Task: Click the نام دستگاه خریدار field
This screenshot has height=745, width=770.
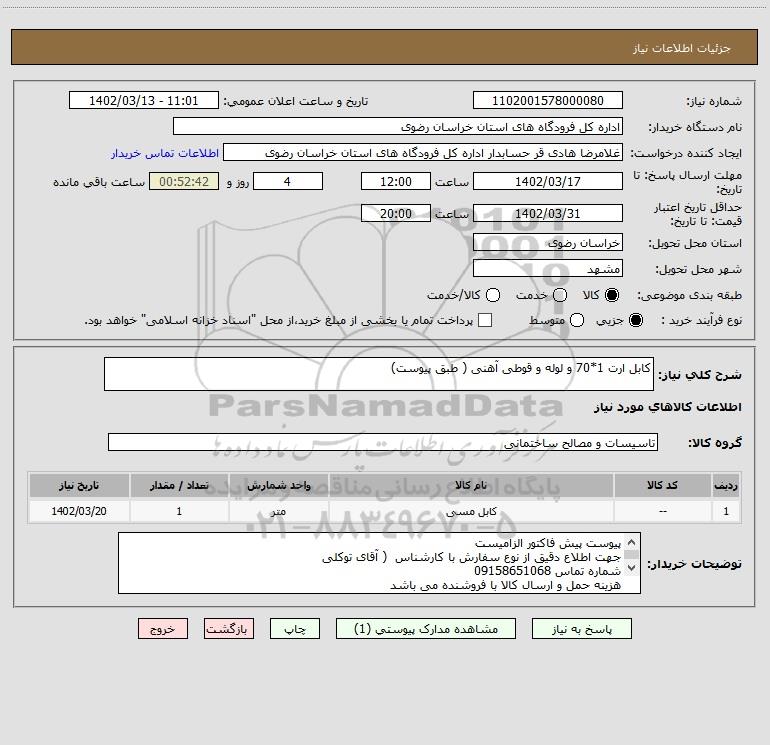Action: tap(398, 126)
